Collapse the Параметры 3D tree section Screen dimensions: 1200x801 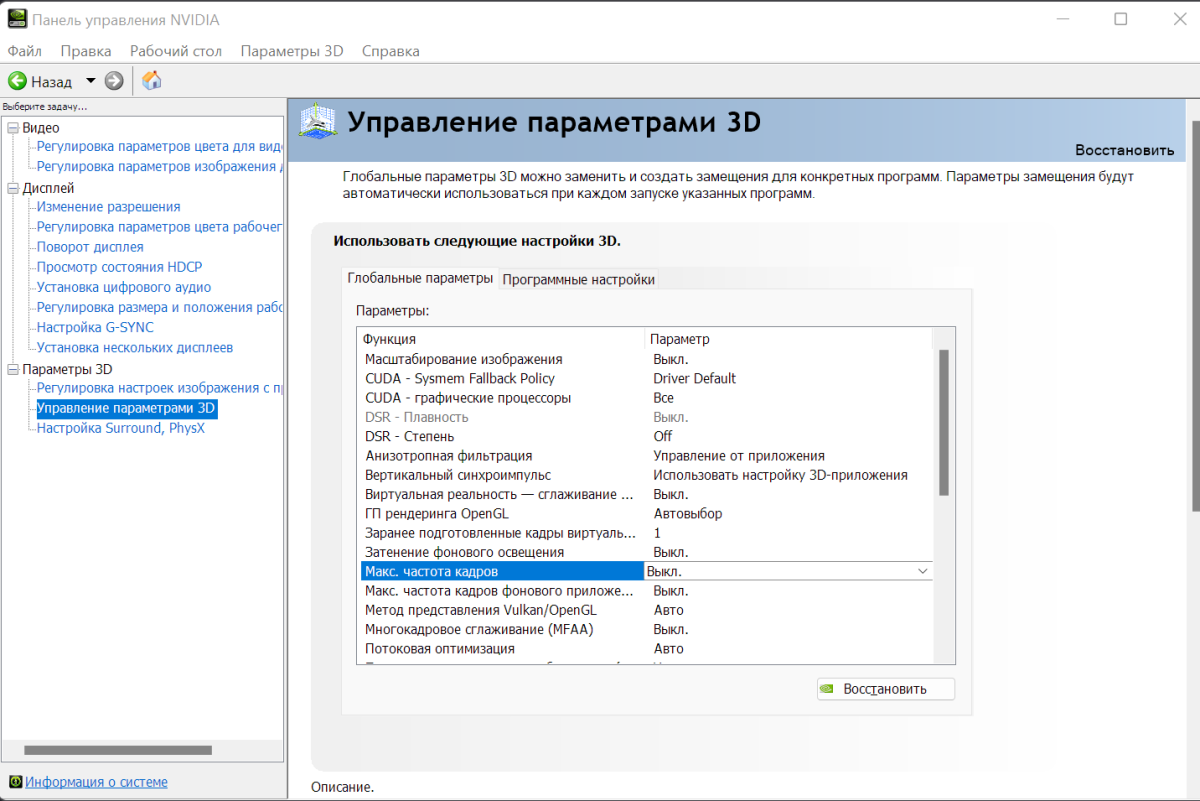[x=12, y=369]
